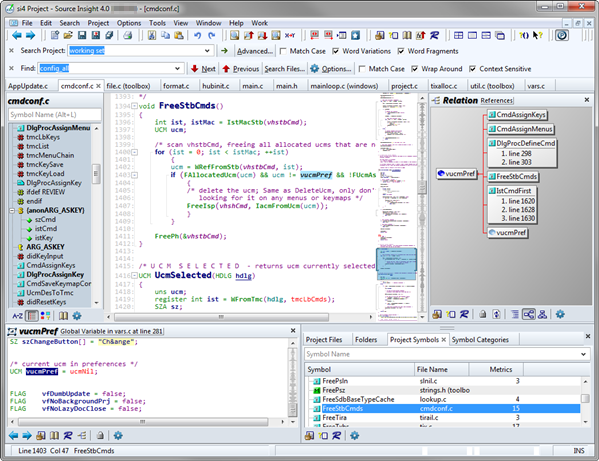Click the Search Files... button

coord(285,69)
